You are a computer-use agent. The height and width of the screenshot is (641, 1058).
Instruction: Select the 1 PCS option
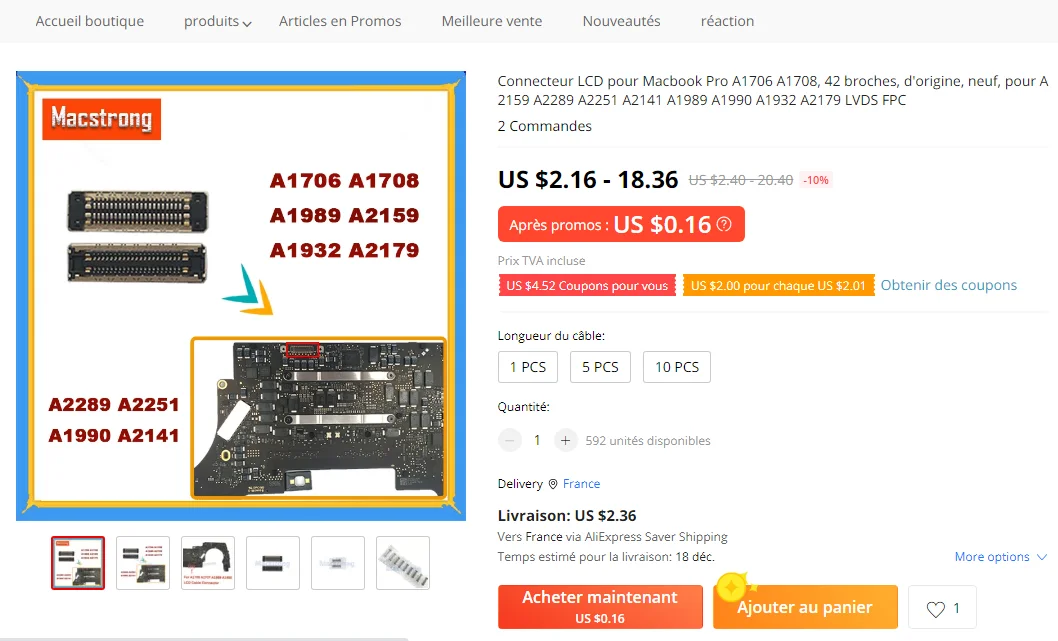pyautogui.click(x=528, y=367)
